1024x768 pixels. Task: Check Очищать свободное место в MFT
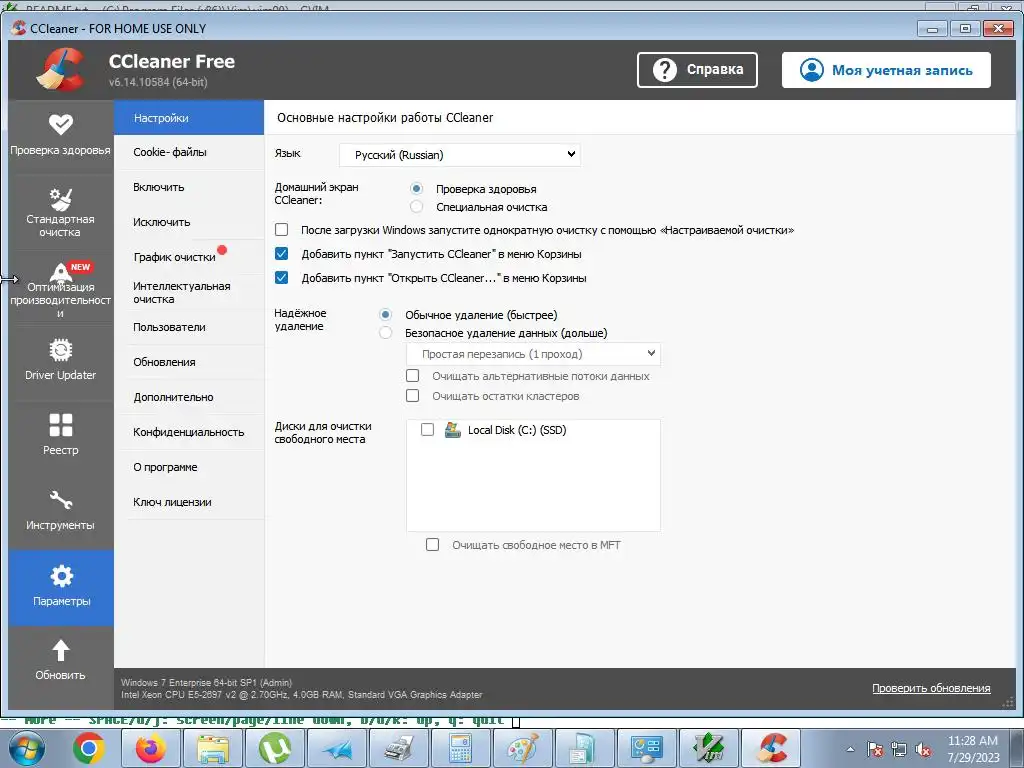pos(432,545)
